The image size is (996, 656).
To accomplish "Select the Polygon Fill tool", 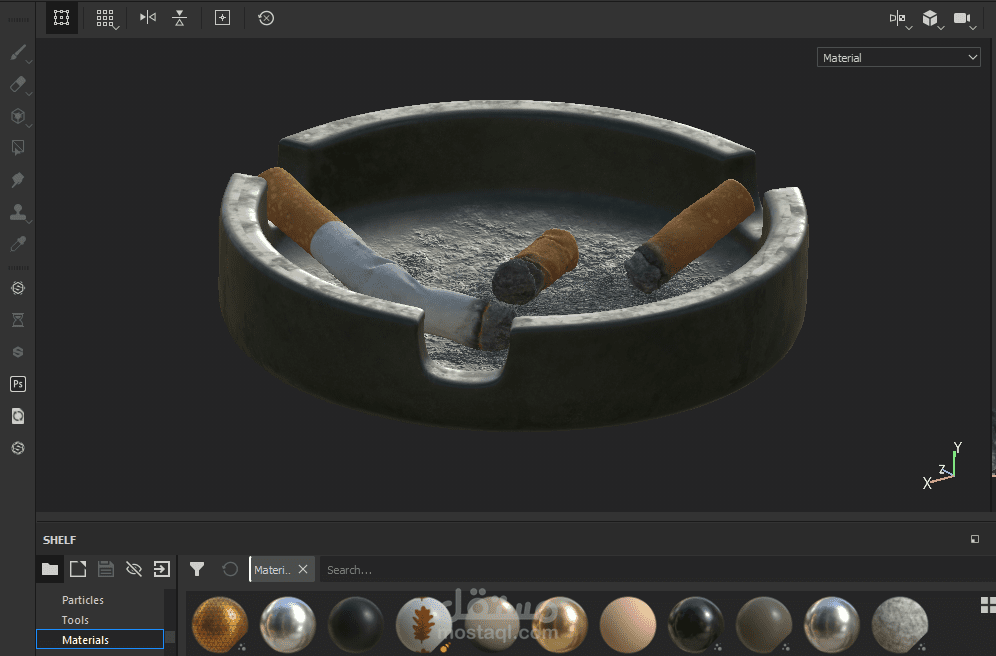I will click(18, 148).
